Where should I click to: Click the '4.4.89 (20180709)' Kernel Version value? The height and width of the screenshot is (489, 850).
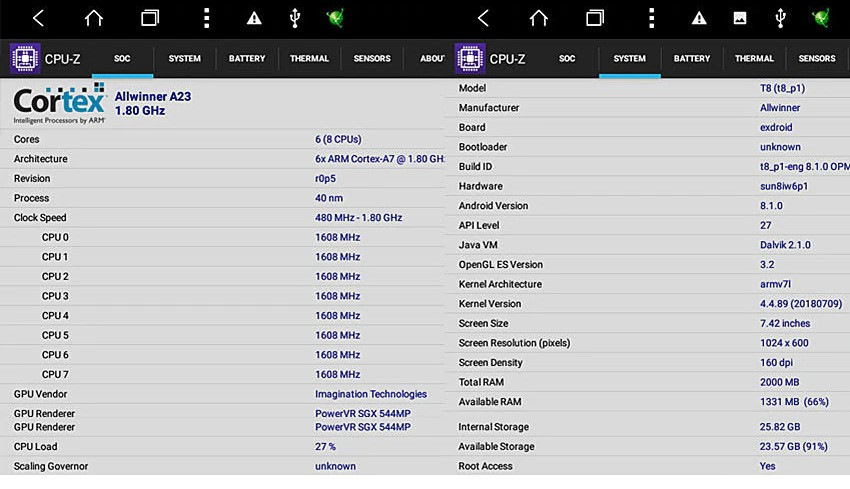[x=801, y=304]
